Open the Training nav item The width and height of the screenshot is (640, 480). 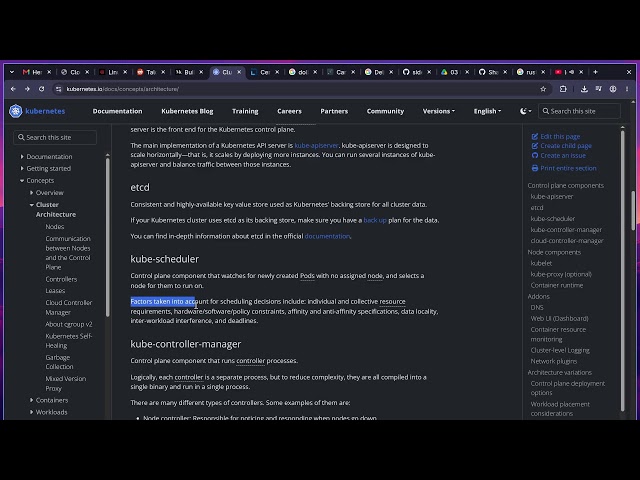(x=245, y=111)
